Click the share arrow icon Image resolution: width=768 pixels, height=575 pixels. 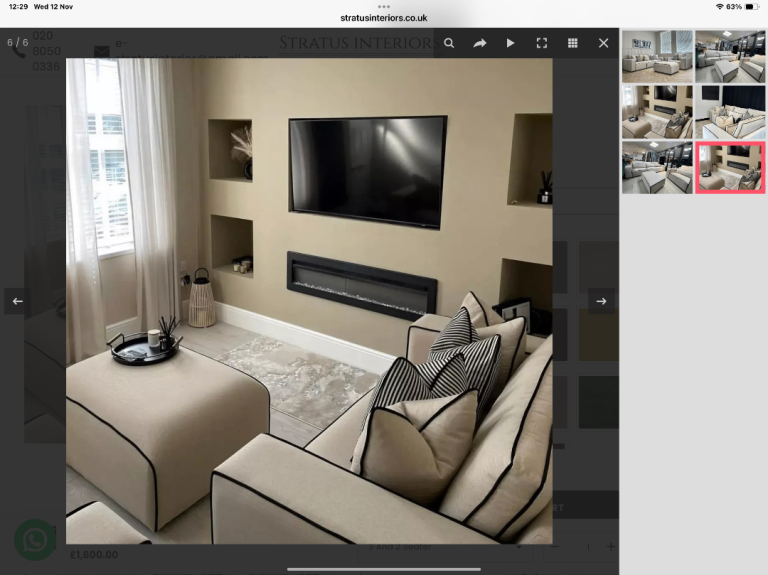coord(480,43)
